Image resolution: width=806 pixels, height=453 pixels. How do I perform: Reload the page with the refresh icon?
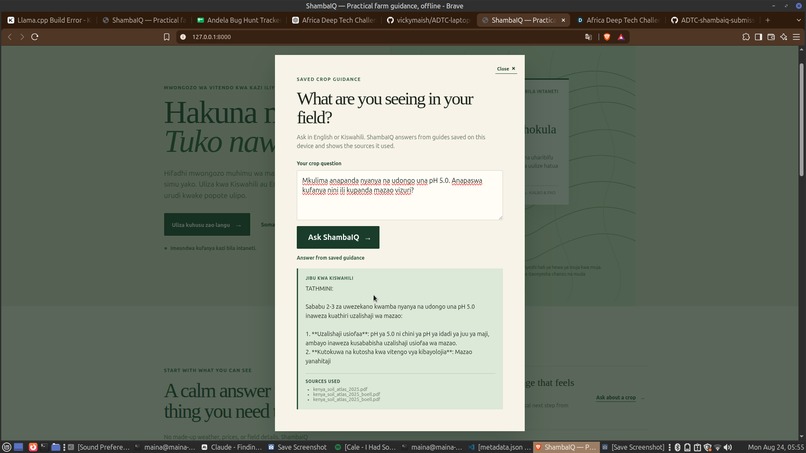point(34,37)
